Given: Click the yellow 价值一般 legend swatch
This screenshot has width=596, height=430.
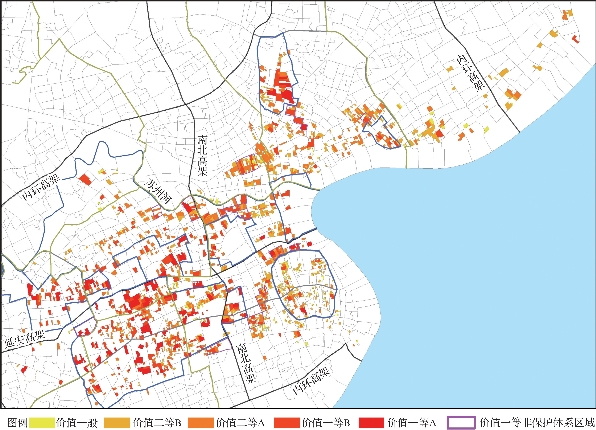Looking at the screenshot, I should (x=41, y=422).
